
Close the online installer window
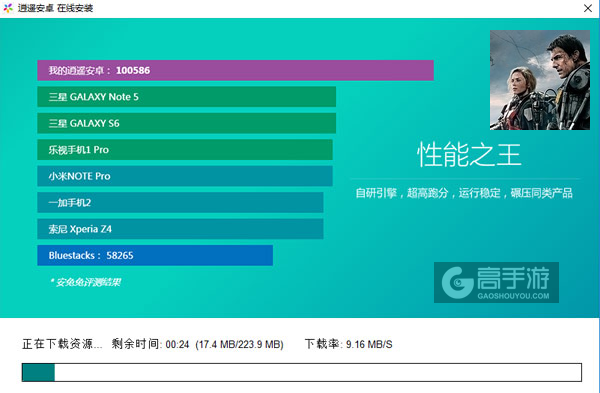[x=588, y=8]
